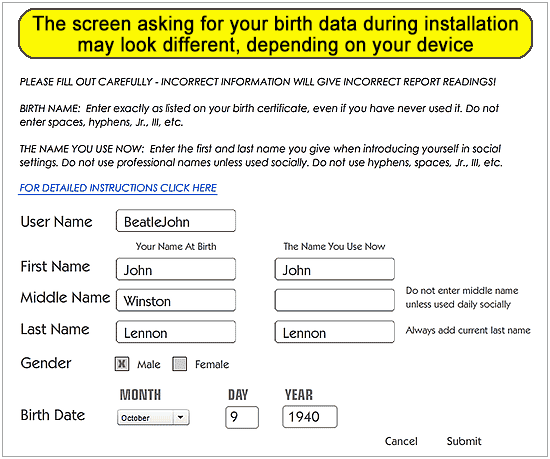Viewport: 550px width, 459px height.
Task: Click the Male label text
Action: 149,365
